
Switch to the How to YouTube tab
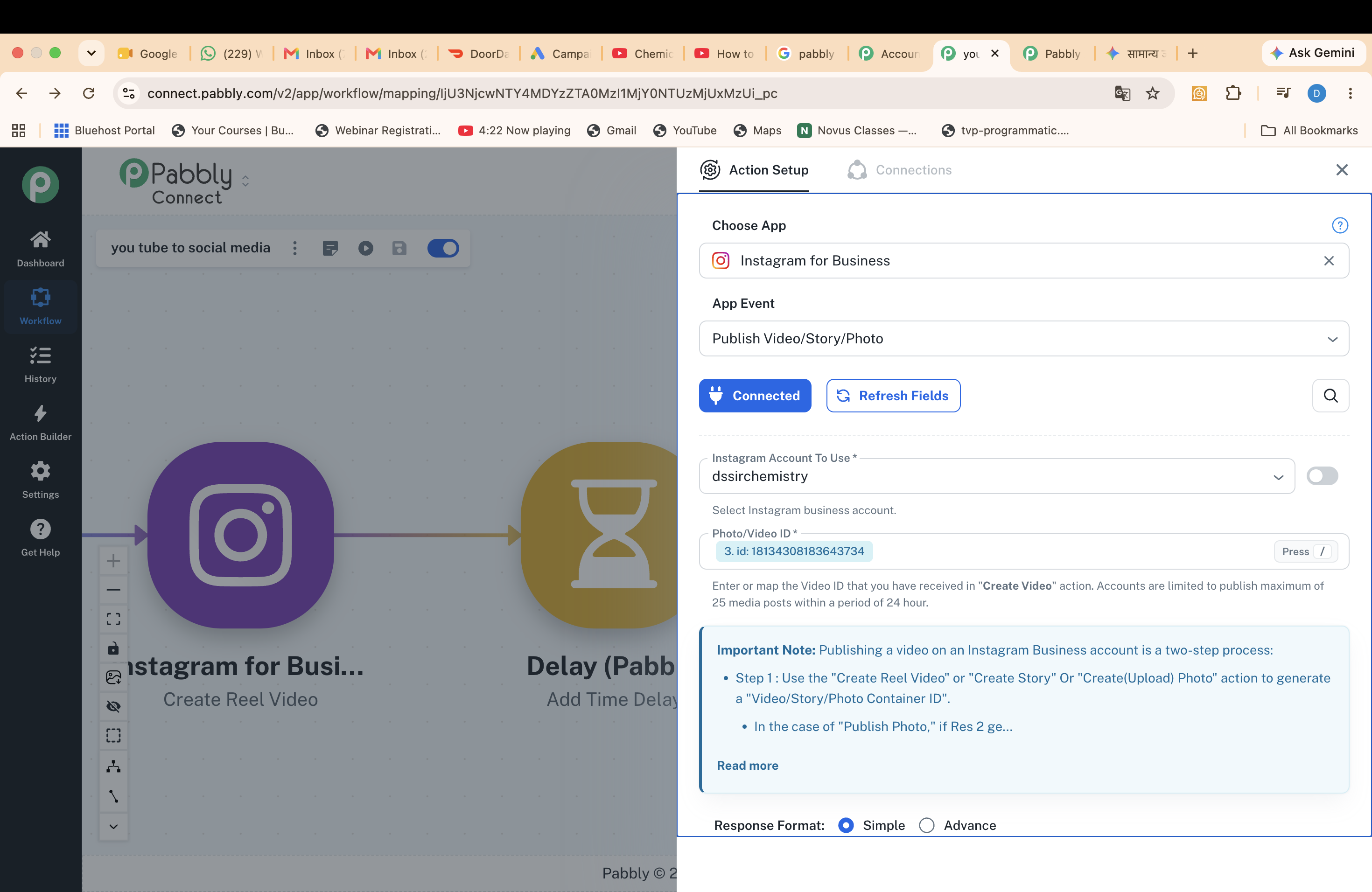(x=725, y=54)
